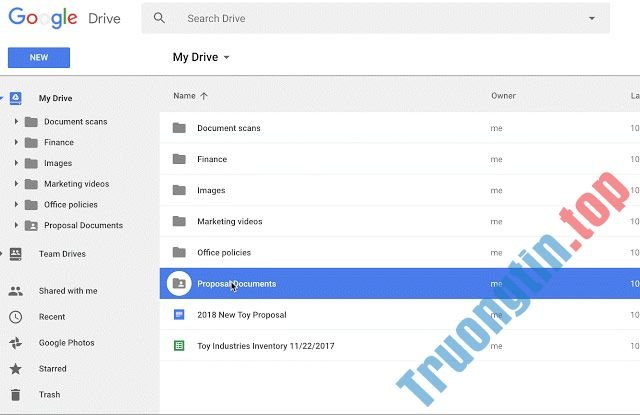
Task: Click Marketing videos folder icon in file list
Action: 179,221
